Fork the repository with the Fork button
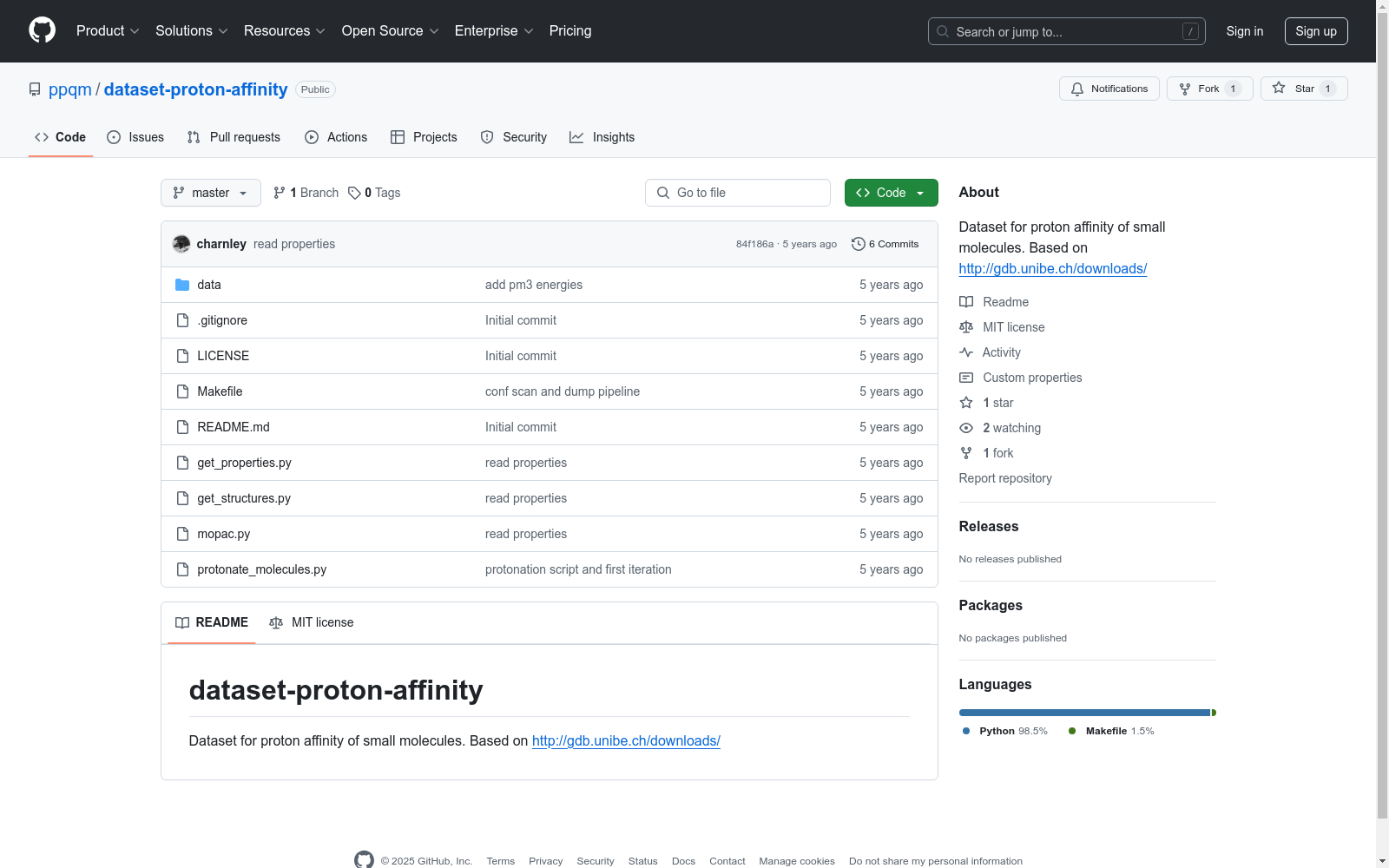The image size is (1389, 868). (1210, 89)
